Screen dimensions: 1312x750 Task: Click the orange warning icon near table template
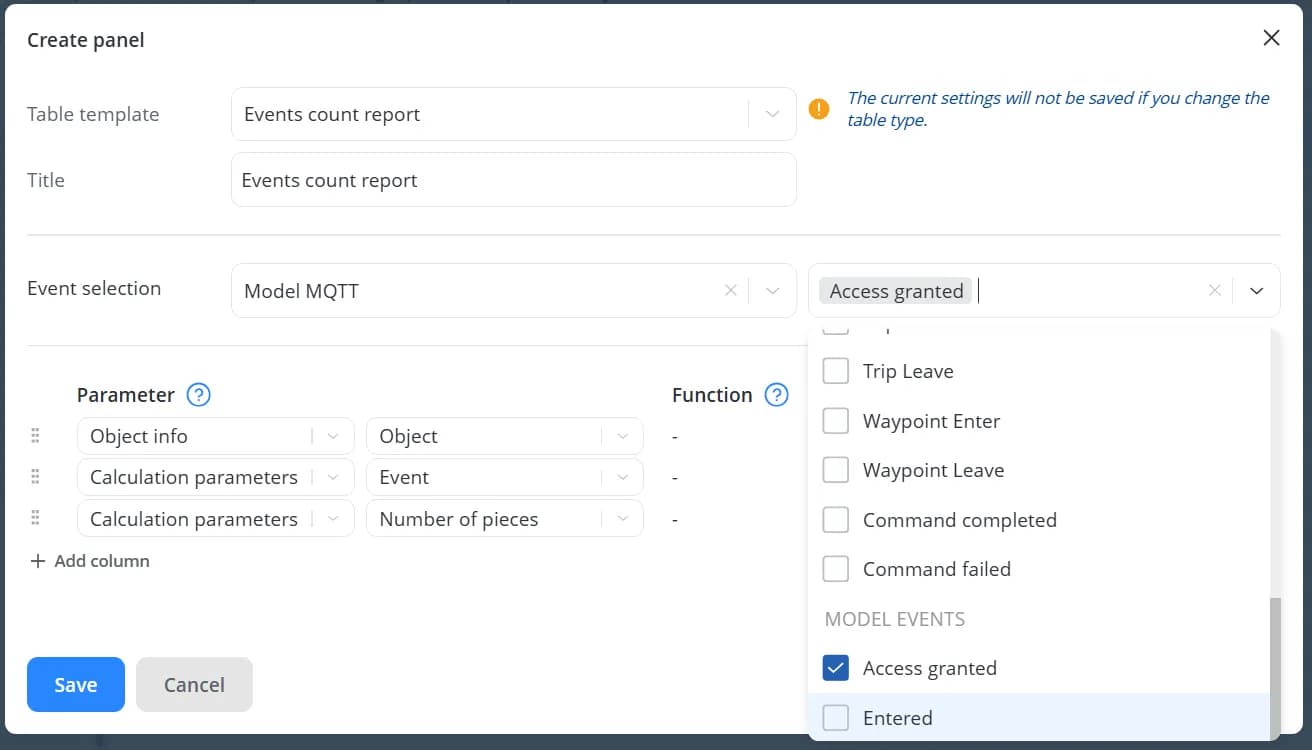(819, 109)
